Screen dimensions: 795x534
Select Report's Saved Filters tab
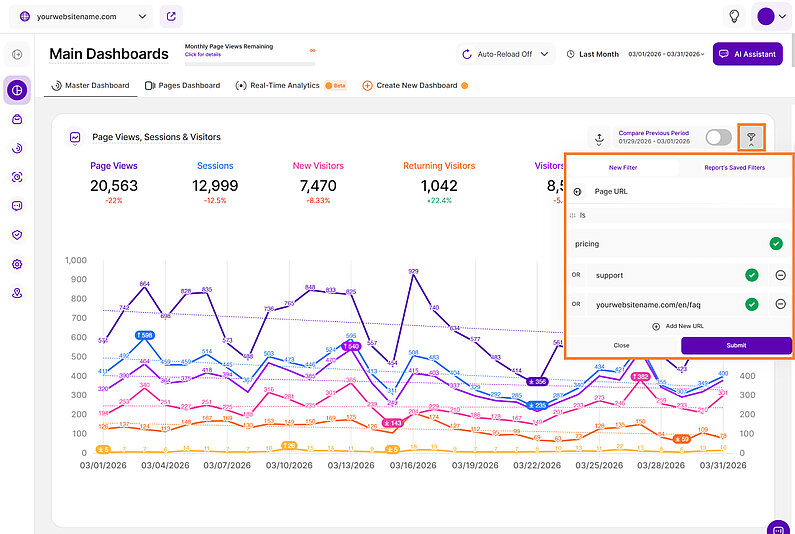[734, 167]
